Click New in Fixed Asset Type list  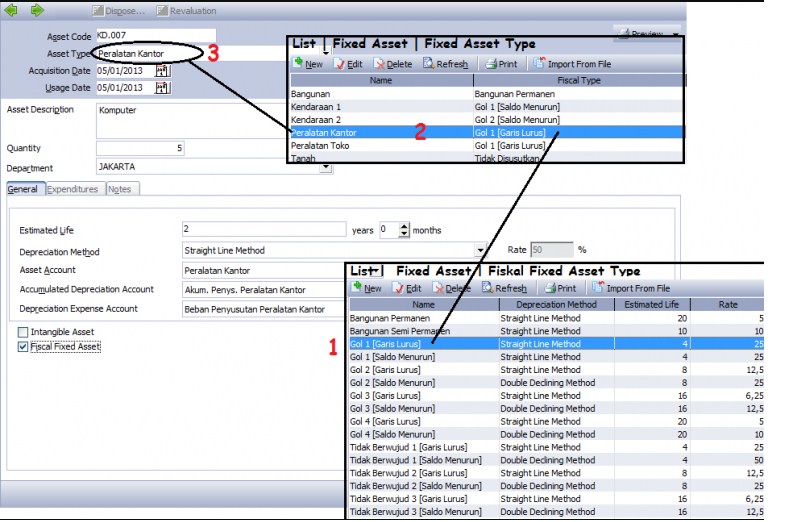click(308, 64)
